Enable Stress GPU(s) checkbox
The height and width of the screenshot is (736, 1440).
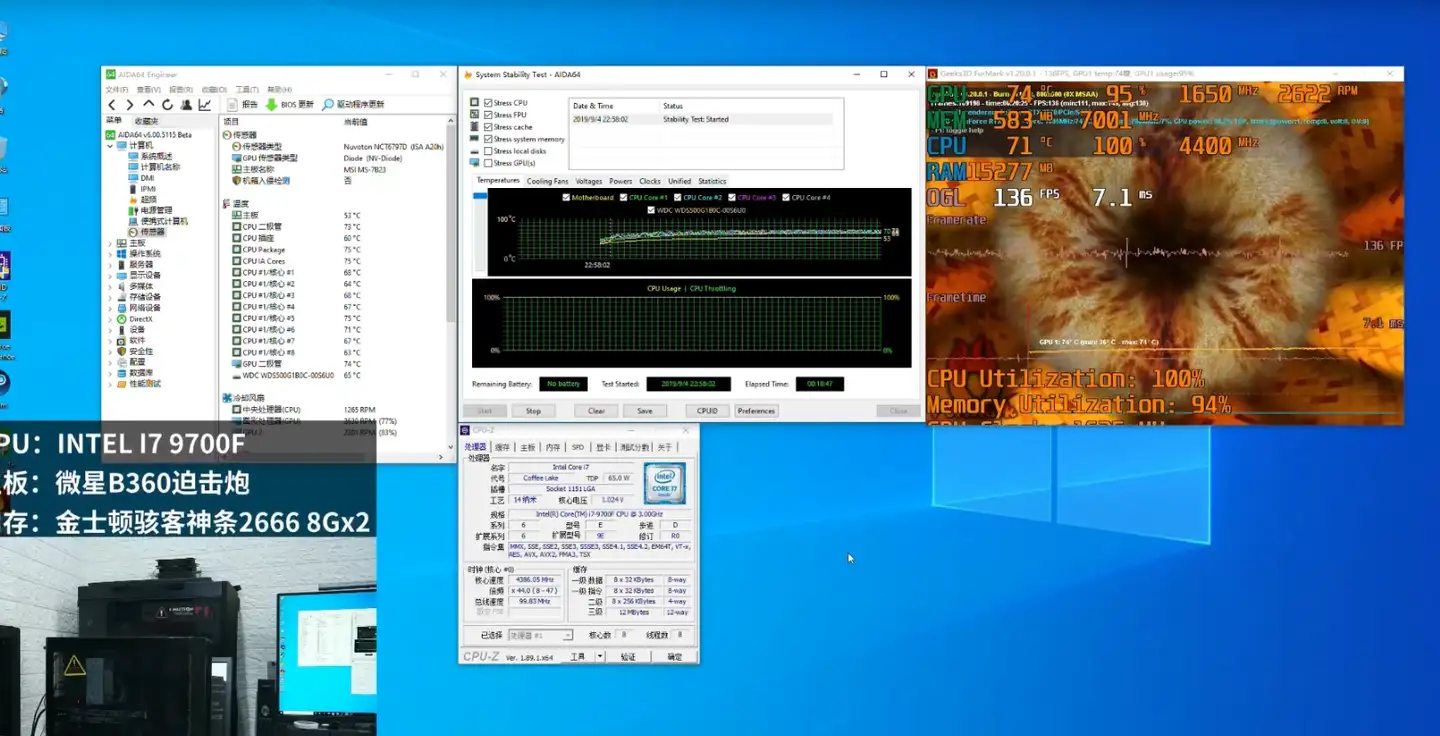pos(488,163)
